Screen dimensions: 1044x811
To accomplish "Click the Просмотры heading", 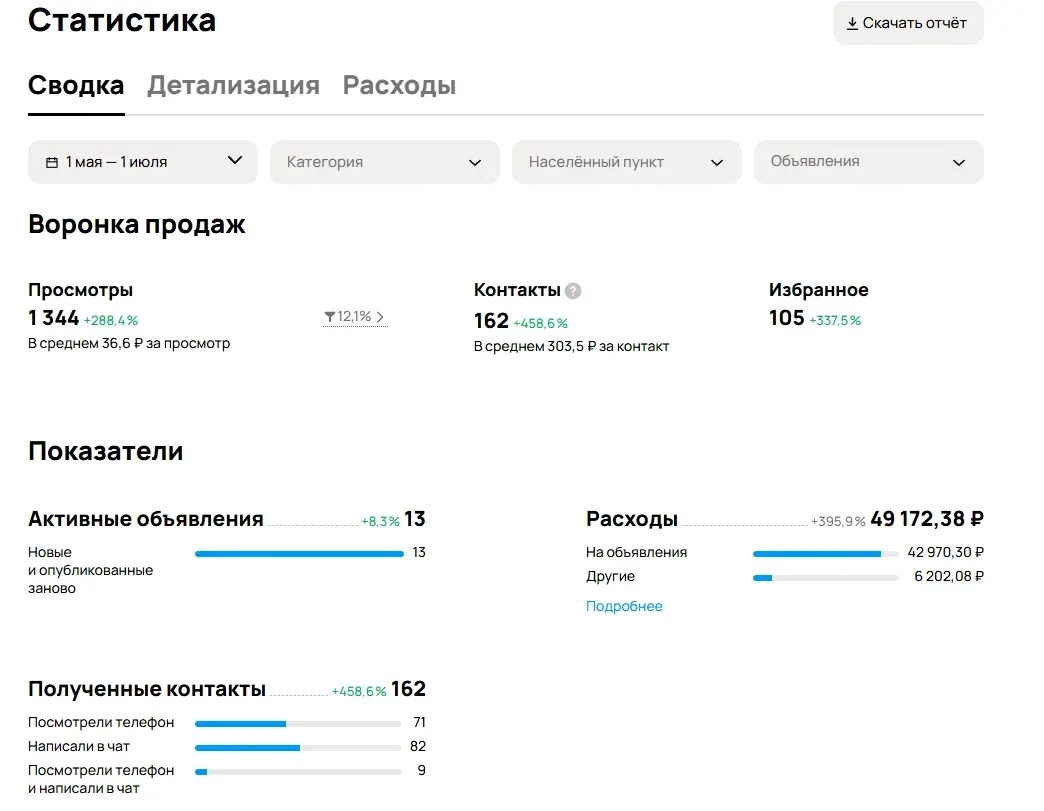I will tap(81, 290).
